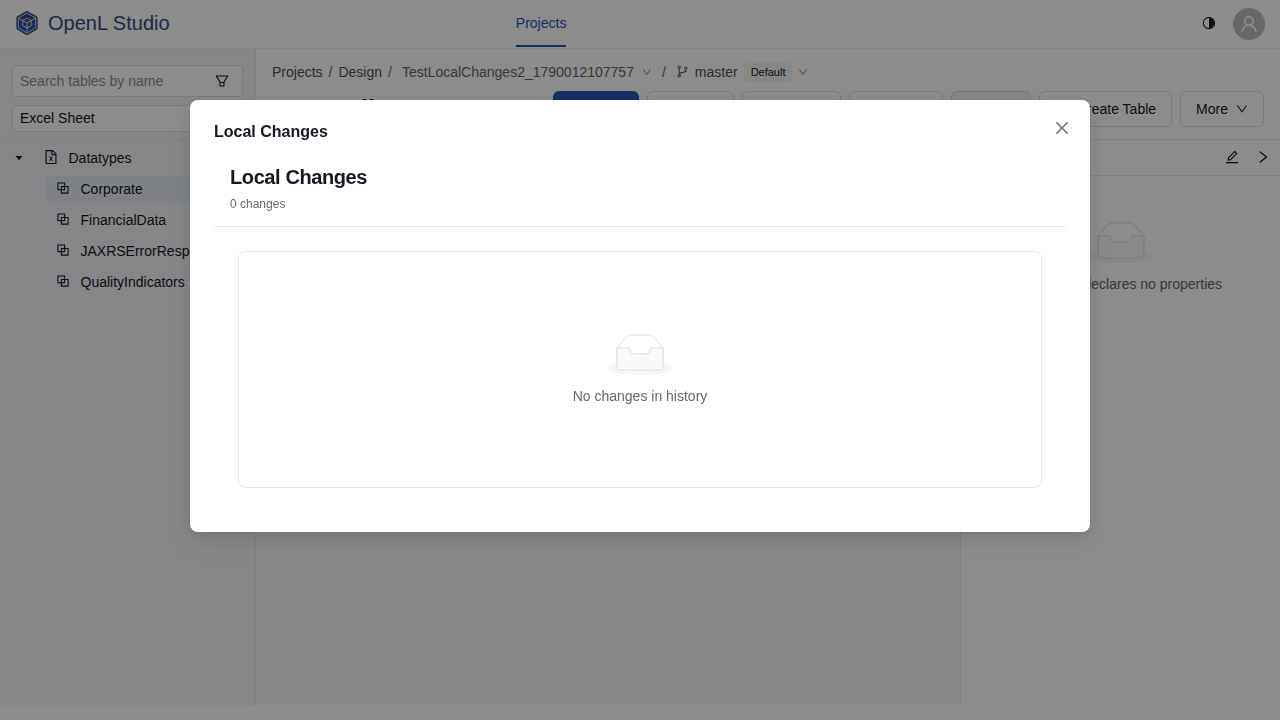The height and width of the screenshot is (720, 1280).
Task: Click the filter icon in the search box
Action: 222,81
